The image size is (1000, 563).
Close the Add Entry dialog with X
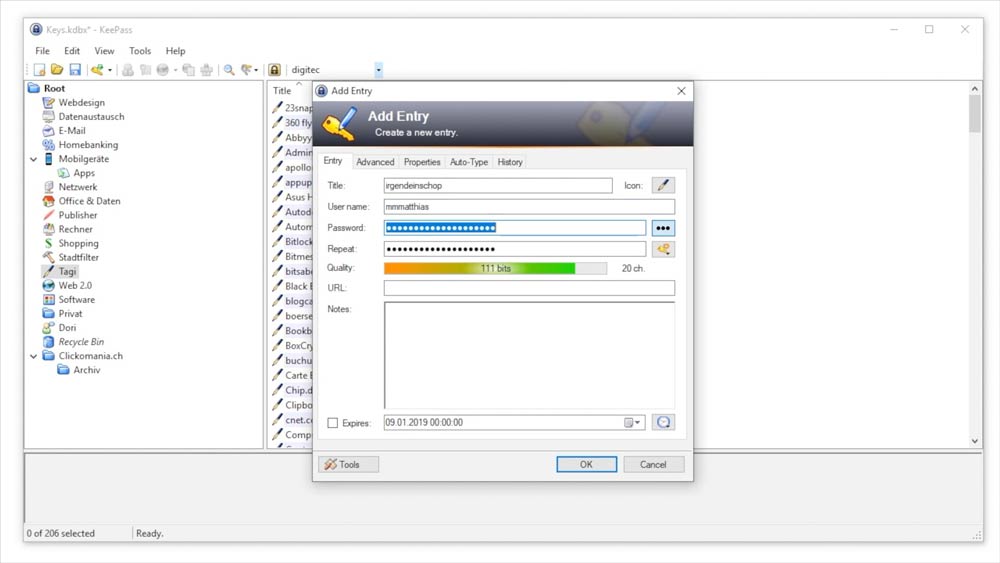point(681,91)
